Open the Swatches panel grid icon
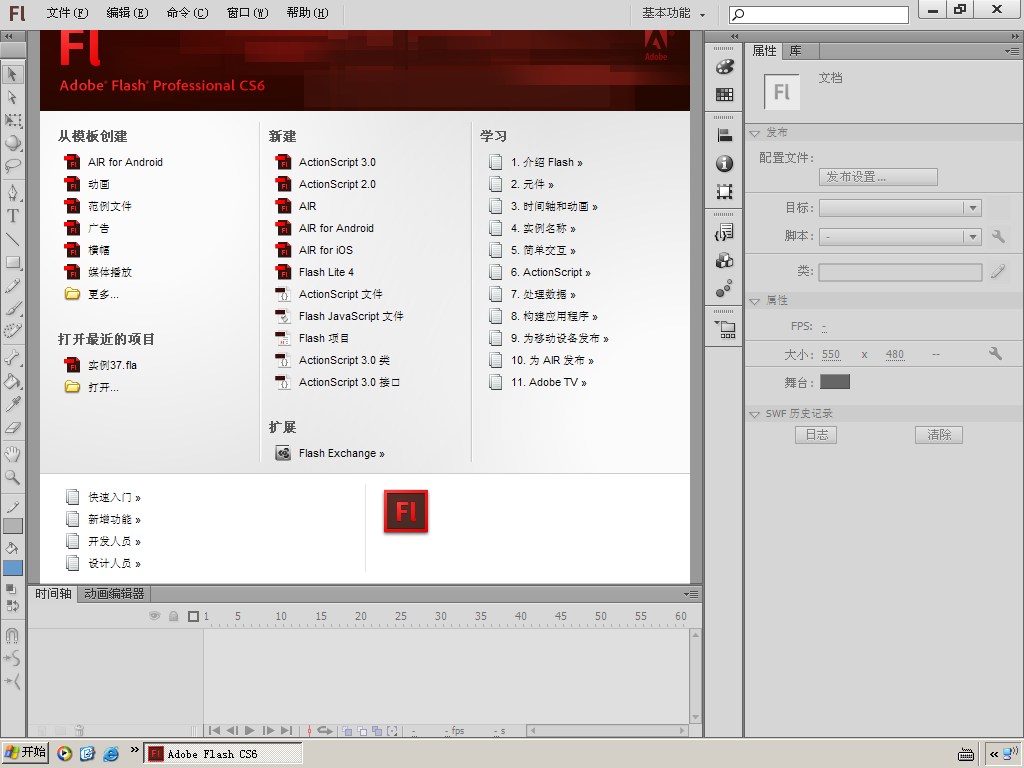1024x768 pixels. pos(724,95)
